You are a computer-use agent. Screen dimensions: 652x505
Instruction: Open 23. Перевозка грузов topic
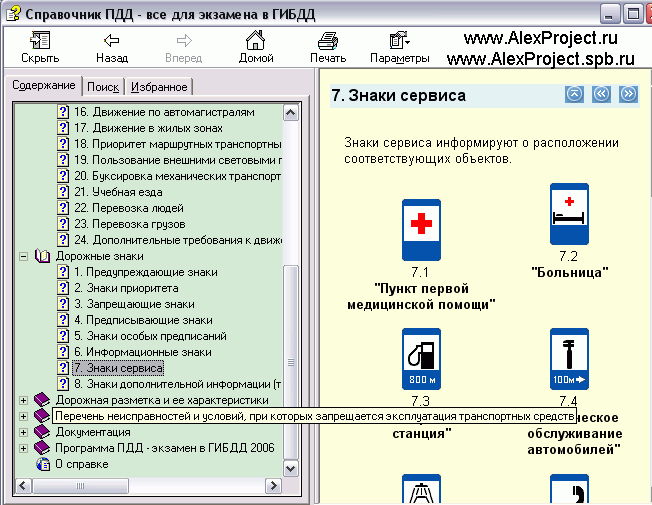(x=130, y=224)
